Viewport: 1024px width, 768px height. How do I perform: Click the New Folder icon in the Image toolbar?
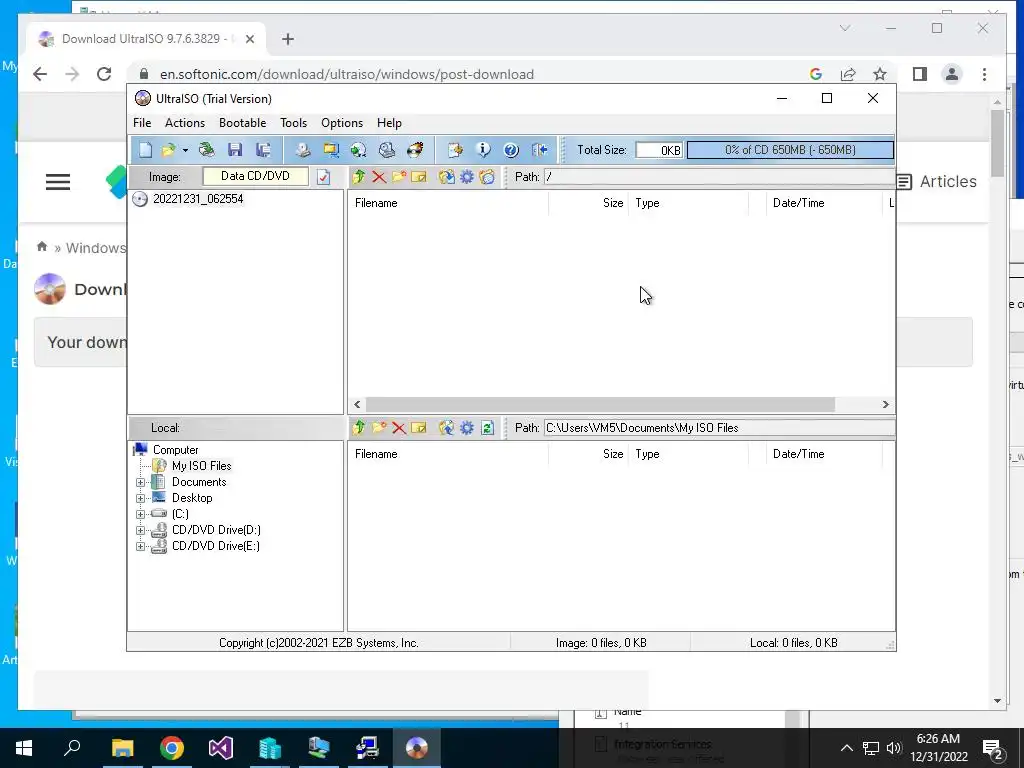tap(399, 176)
